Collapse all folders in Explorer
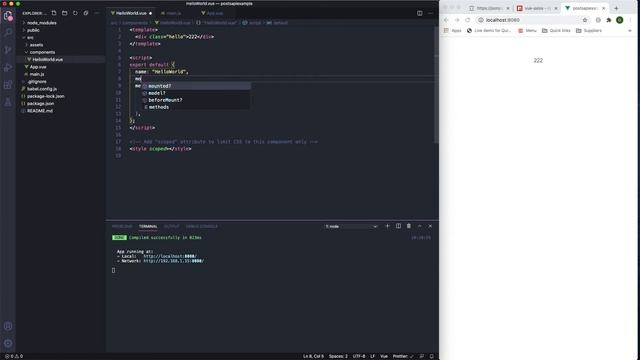 tap(86, 13)
